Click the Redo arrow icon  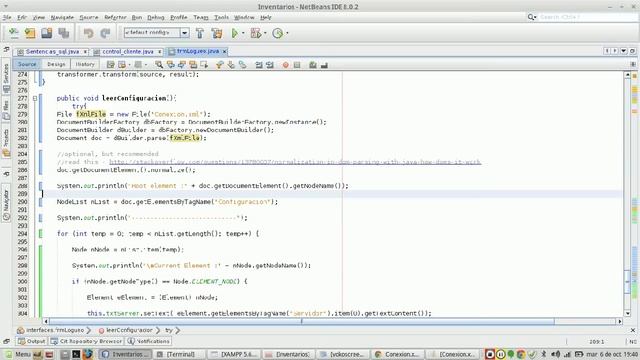(105, 33)
